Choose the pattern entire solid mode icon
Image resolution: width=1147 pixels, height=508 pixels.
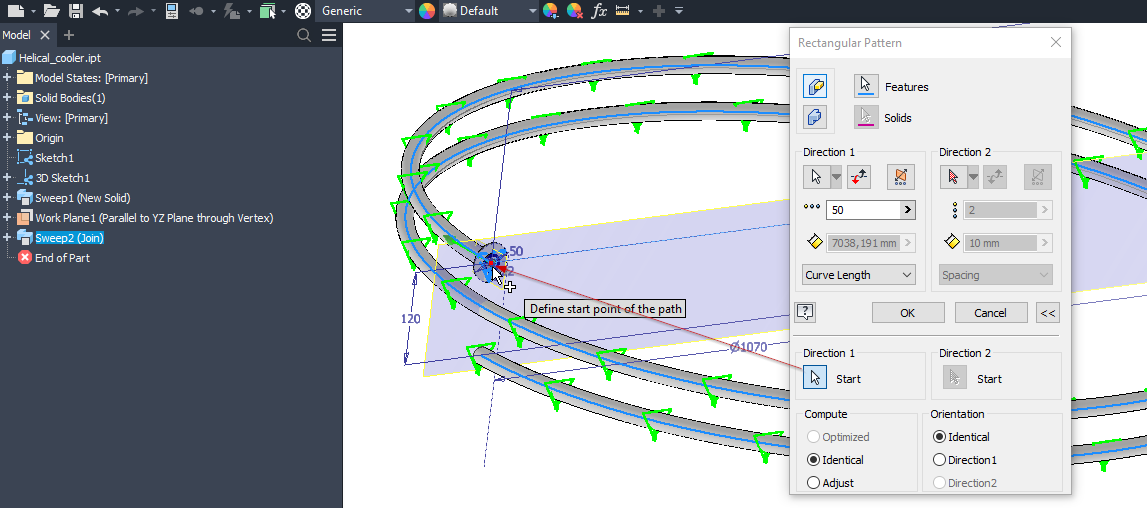point(816,118)
